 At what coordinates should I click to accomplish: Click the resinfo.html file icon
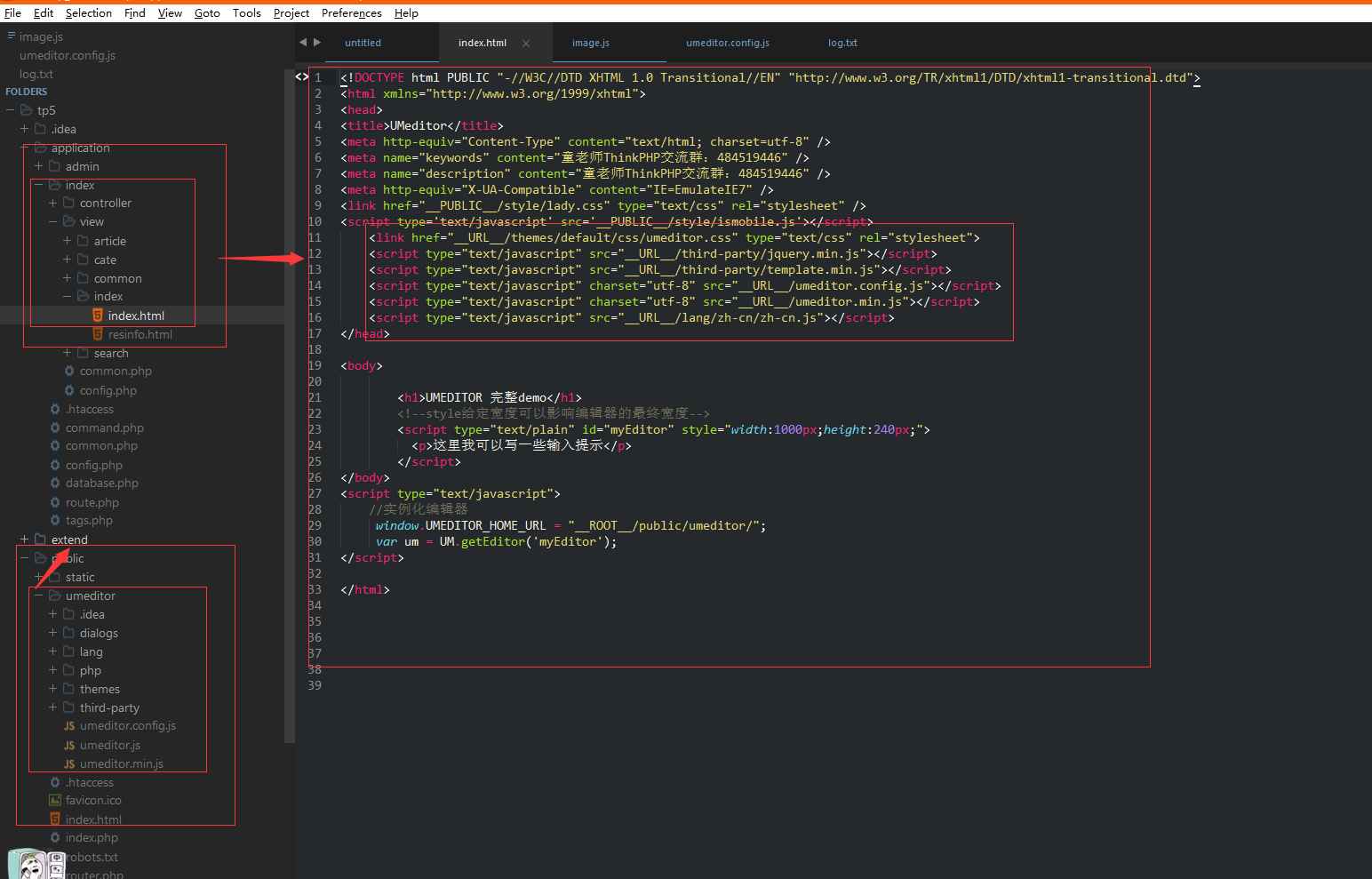point(98,334)
